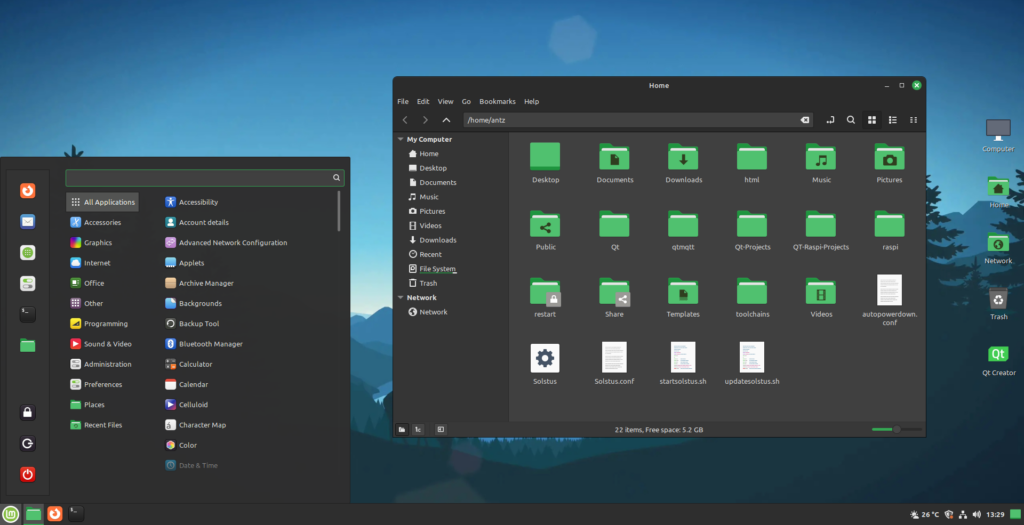
Task: Open the mail client favorite in menu sidebar
Action: (27, 221)
